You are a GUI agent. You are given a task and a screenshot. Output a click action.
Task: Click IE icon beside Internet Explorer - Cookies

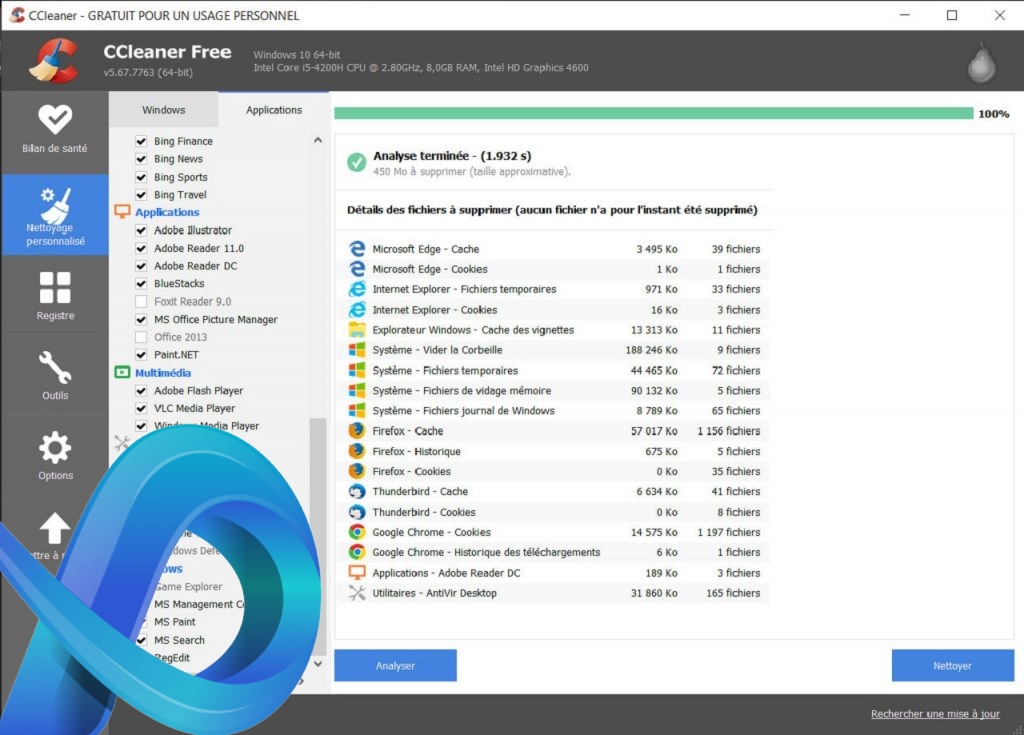click(x=357, y=310)
